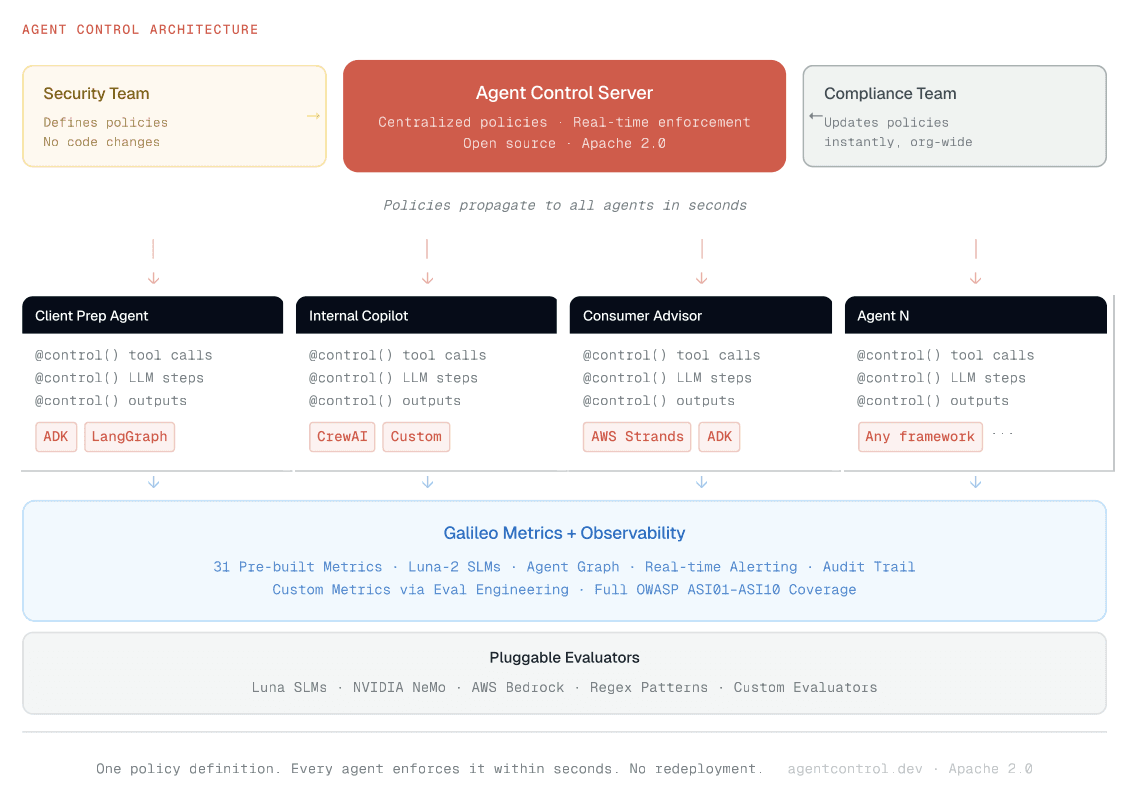Click the arrow icon in the Compliance Team card
This screenshot has width=1128, height=800.
[x=816, y=116]
